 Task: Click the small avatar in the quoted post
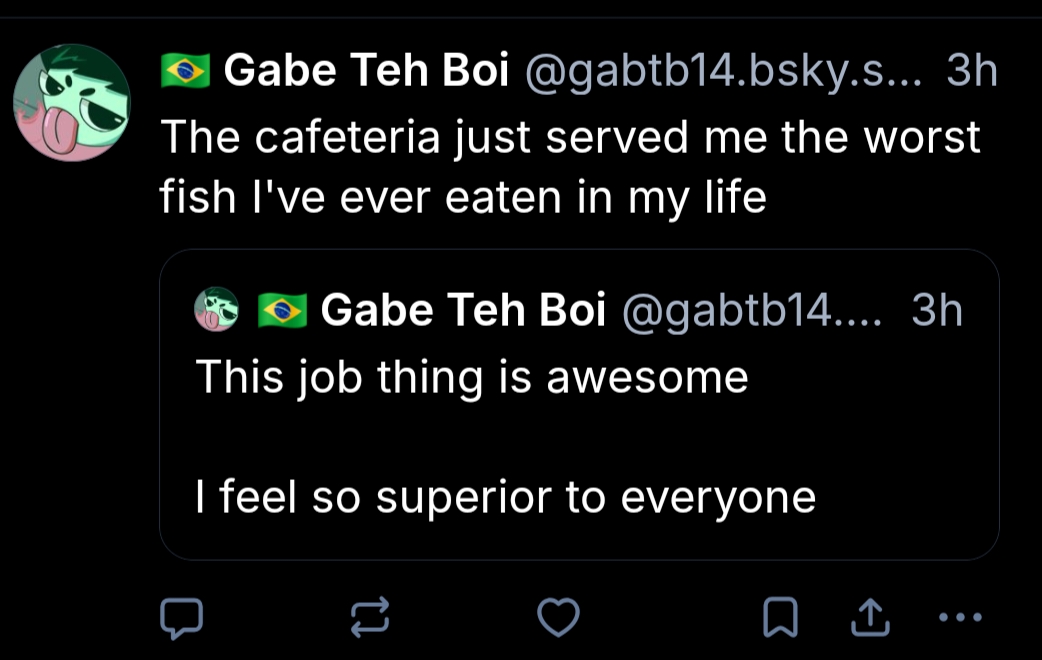[x=215, y=309]
